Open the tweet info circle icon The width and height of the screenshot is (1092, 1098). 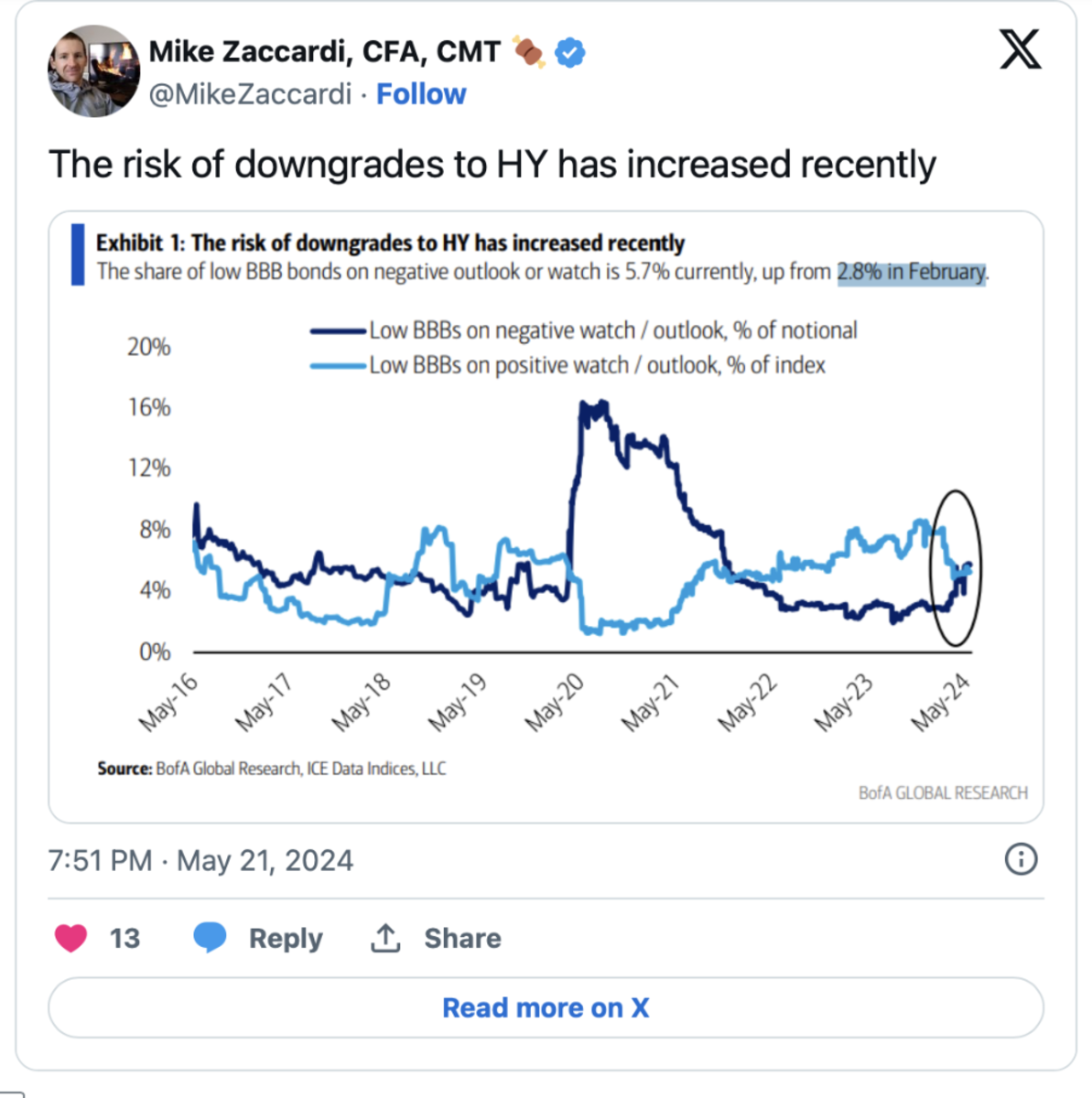pos(1021,859)
